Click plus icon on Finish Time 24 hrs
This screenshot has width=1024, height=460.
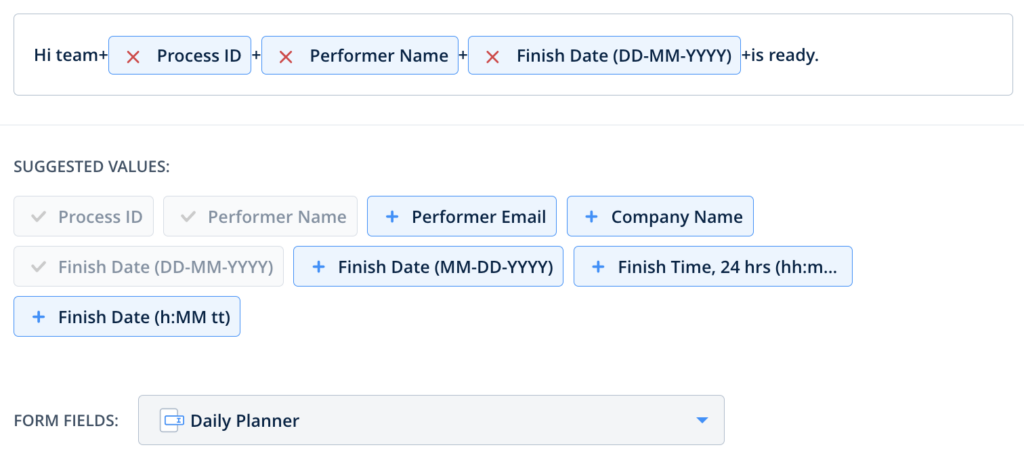tap(598, 267)
